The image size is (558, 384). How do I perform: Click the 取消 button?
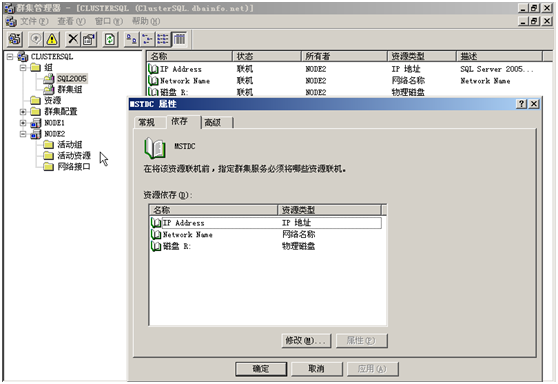(316, 369)
